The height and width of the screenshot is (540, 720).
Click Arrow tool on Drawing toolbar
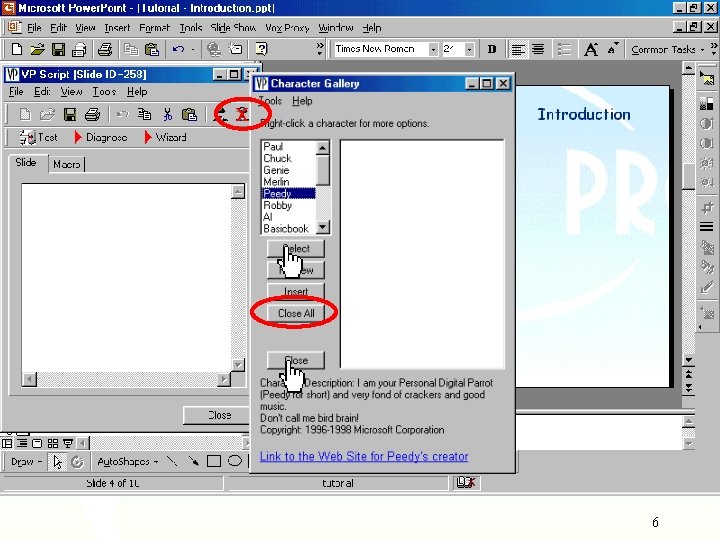pyautogui.click(x=193, y=461)
